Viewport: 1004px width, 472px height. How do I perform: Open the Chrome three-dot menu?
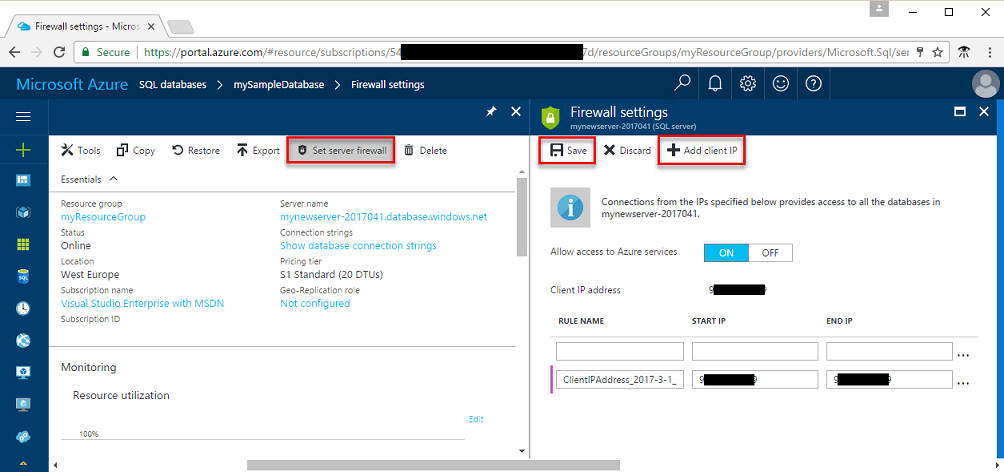(990, 53)
